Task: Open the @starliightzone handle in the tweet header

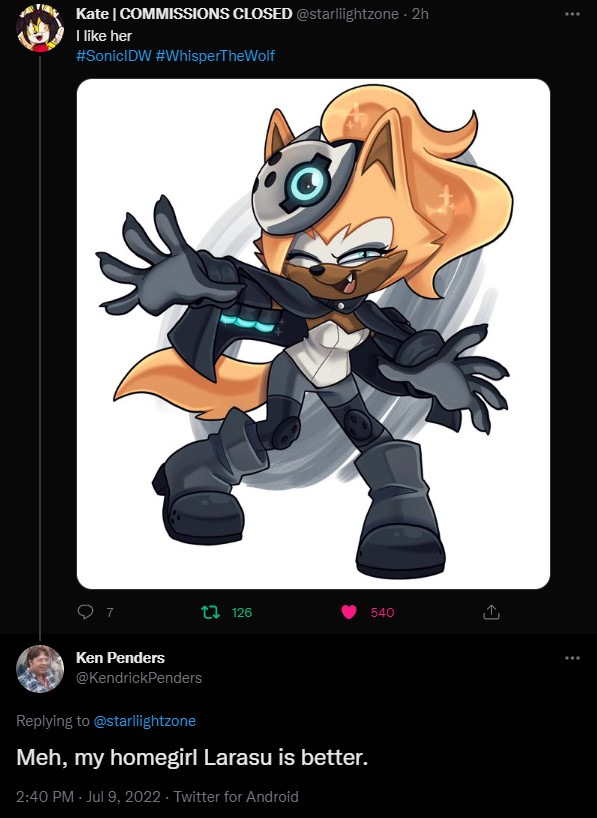Action: pyautogui.click(x=348, y=14)
